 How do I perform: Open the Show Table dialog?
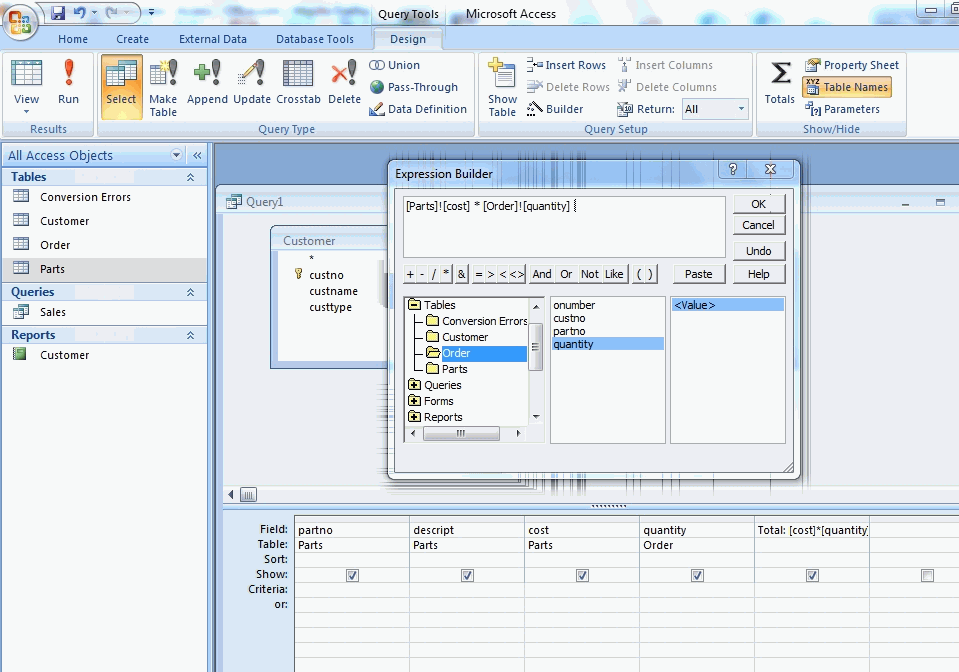(502, 86)
